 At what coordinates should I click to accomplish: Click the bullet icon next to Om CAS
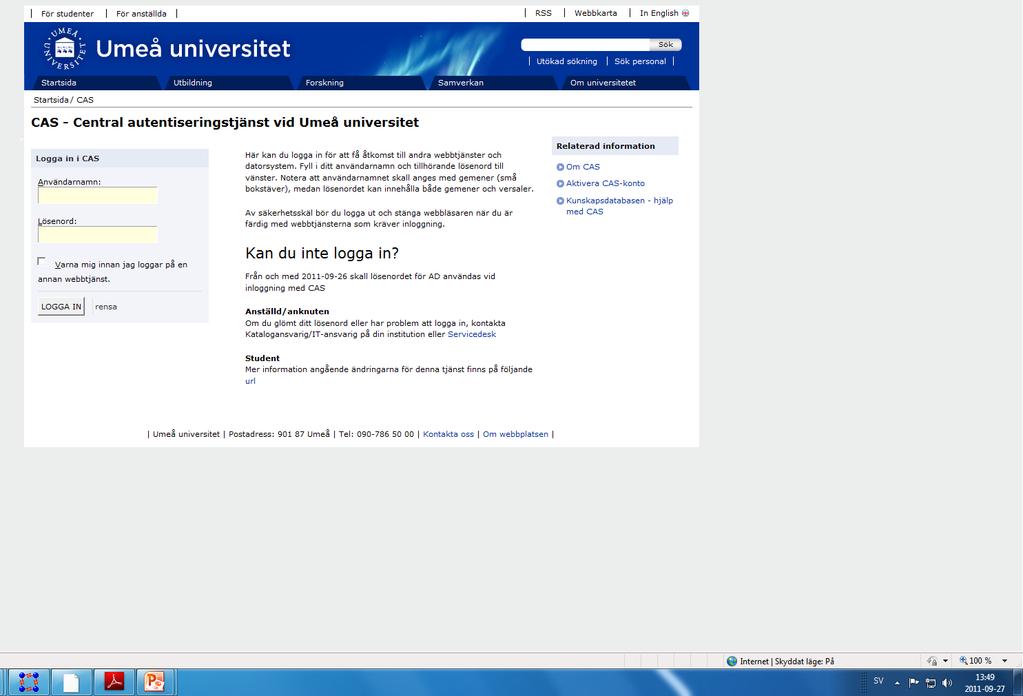pos(560,167)
